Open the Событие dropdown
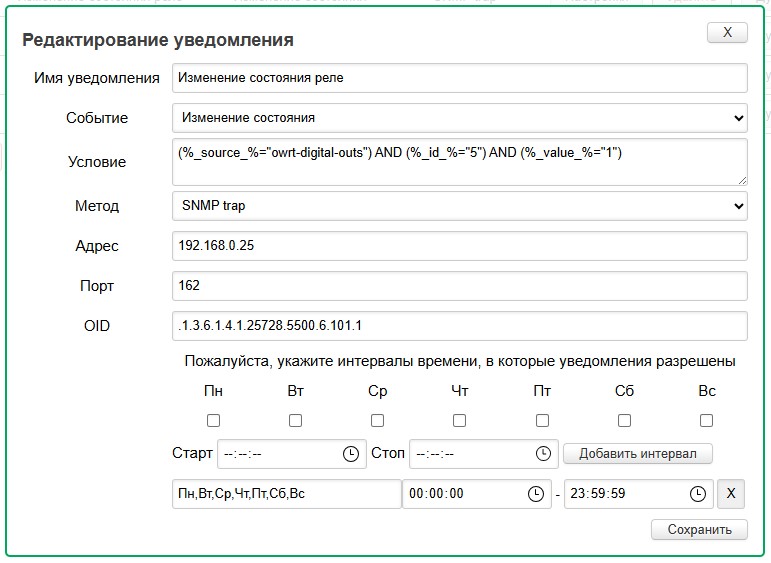Screen dimensions: 771x563 (x=459, y=118)
